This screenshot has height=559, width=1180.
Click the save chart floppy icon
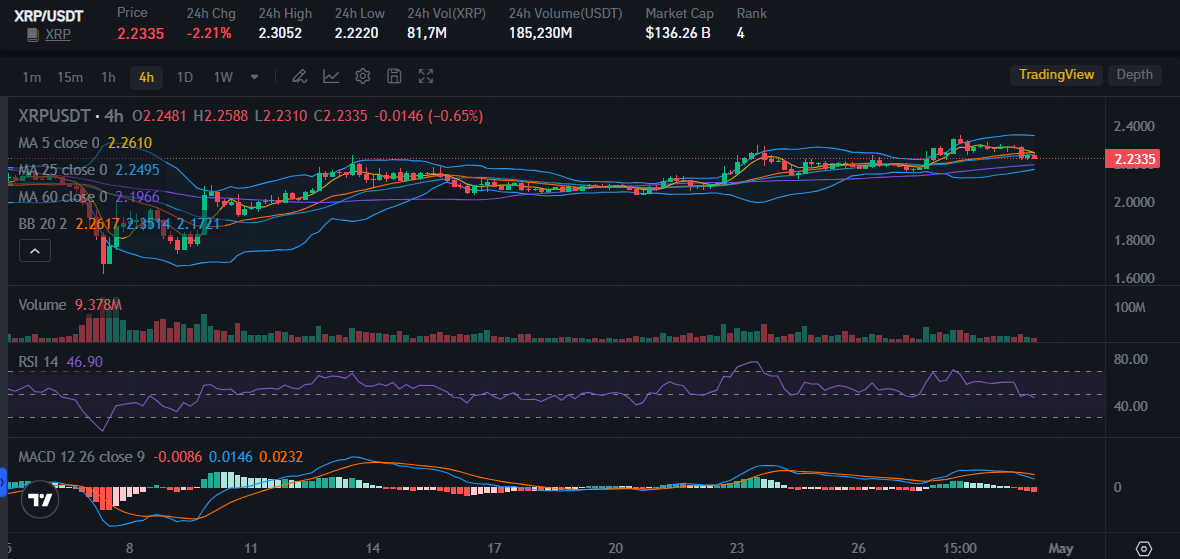point(394,76)
